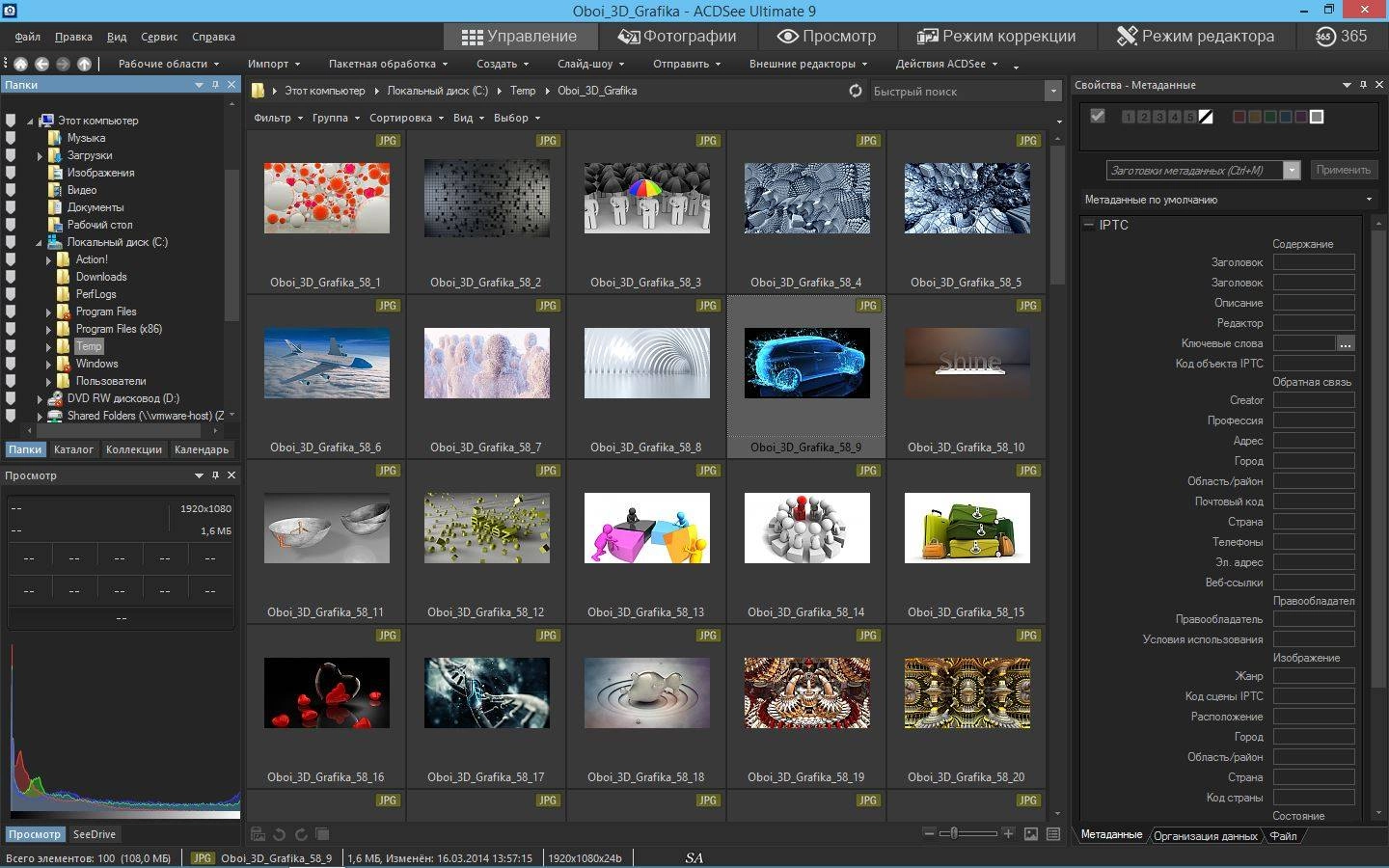Clear rating with the slash box

click(x=1206, y=117)
